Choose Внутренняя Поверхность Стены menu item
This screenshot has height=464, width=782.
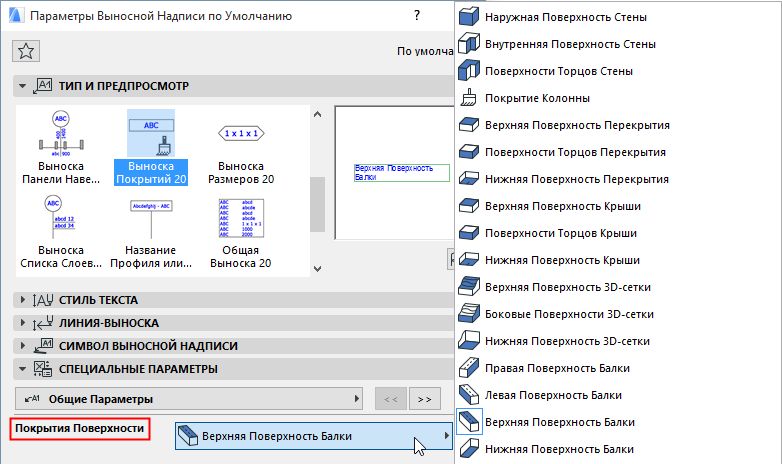[x=618, y=44]
